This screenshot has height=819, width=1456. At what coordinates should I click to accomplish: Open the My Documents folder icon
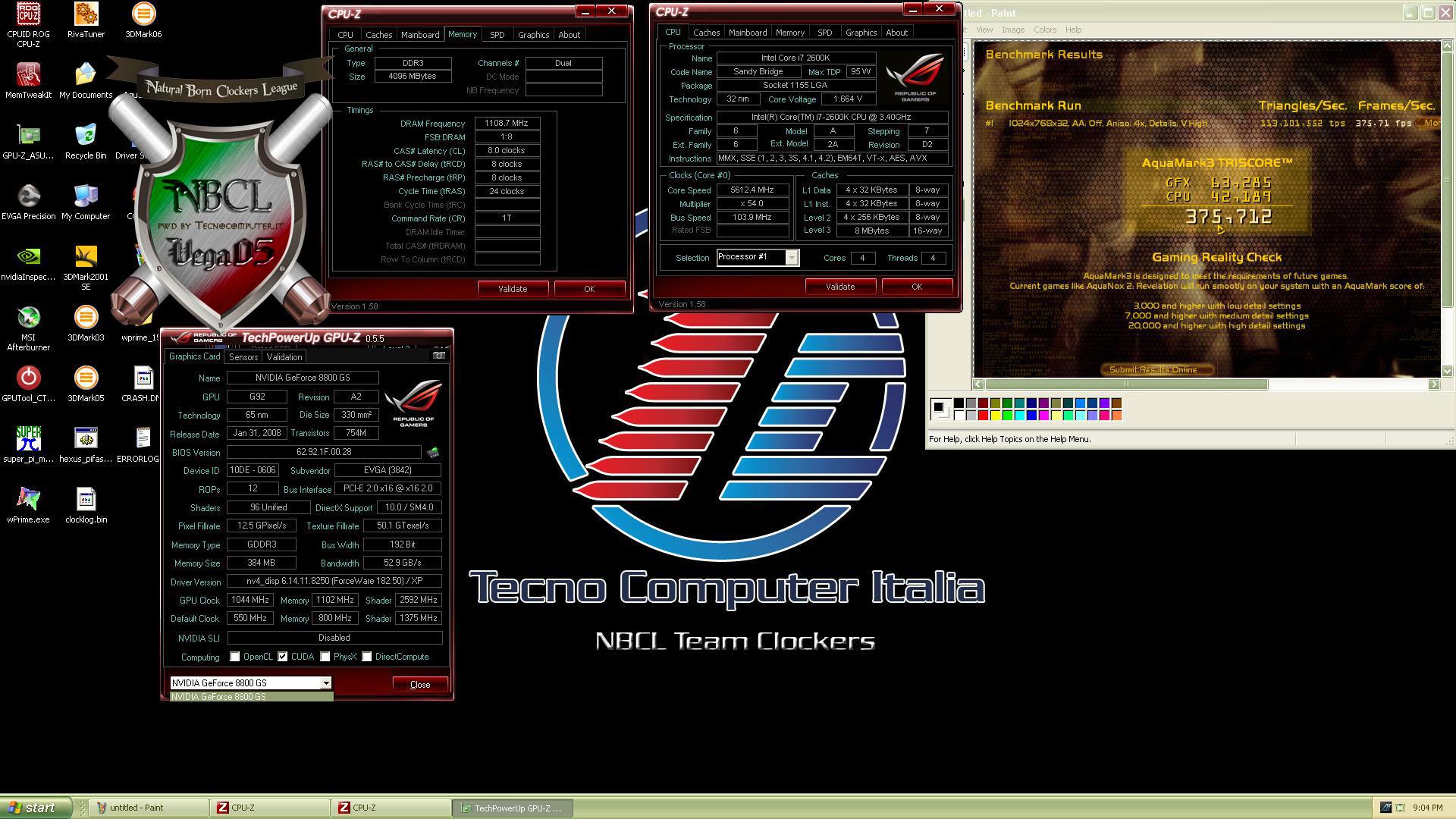tap(86, 80)
